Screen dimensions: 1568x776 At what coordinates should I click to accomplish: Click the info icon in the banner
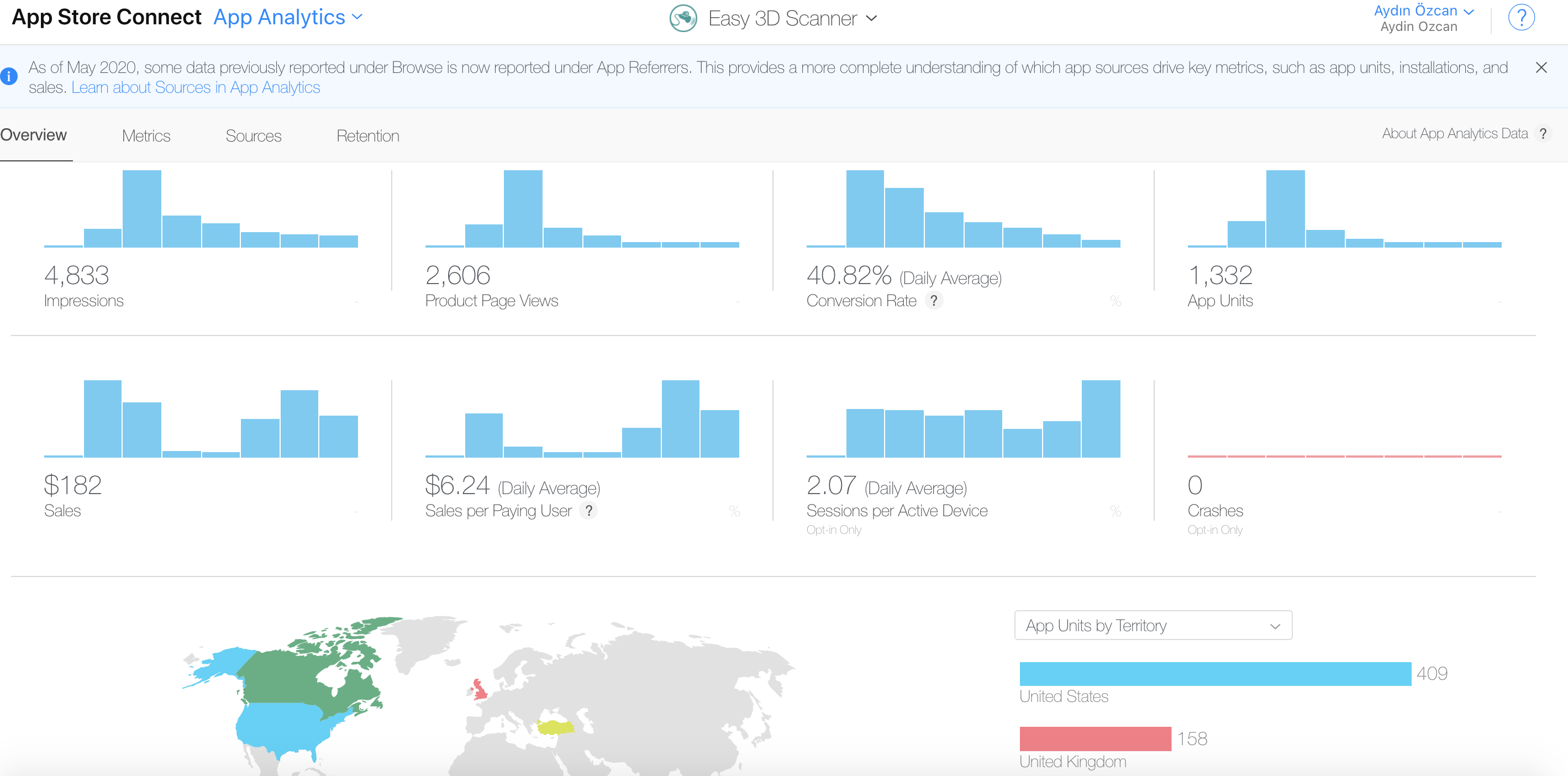[x=8, y=77]
